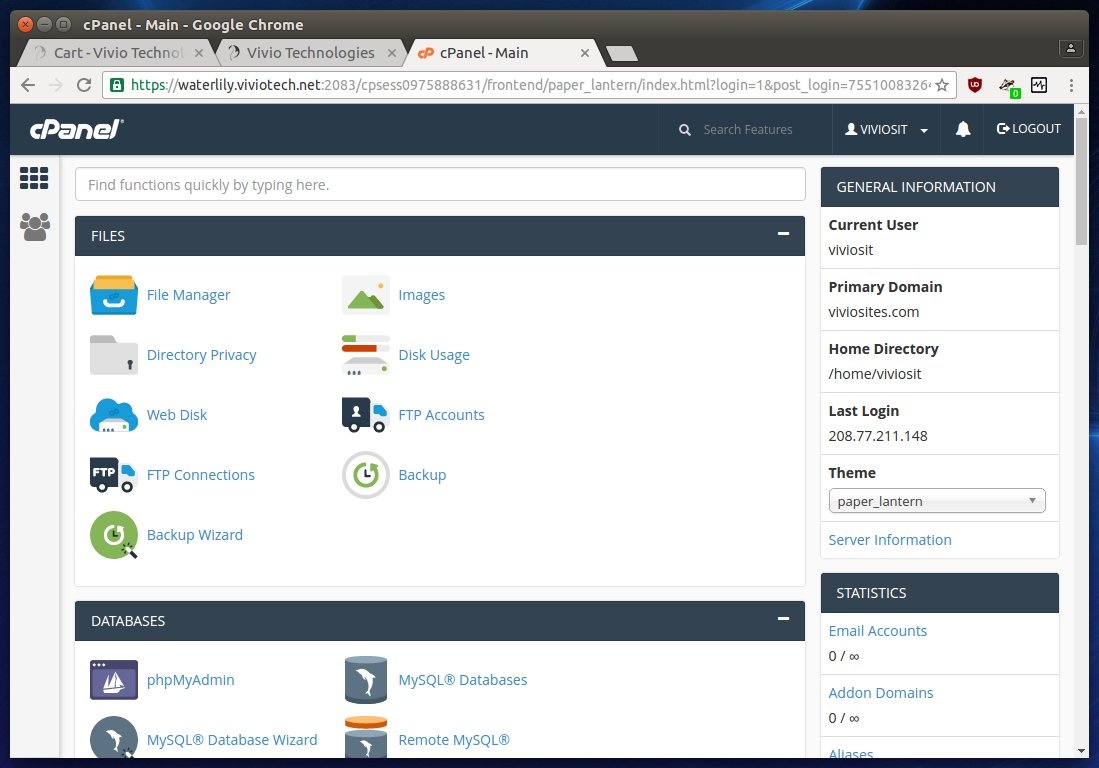1099x768 pixels.
Task: Open the phpMyAdmin sailboat icon
Action: click(x=114, y=680)
